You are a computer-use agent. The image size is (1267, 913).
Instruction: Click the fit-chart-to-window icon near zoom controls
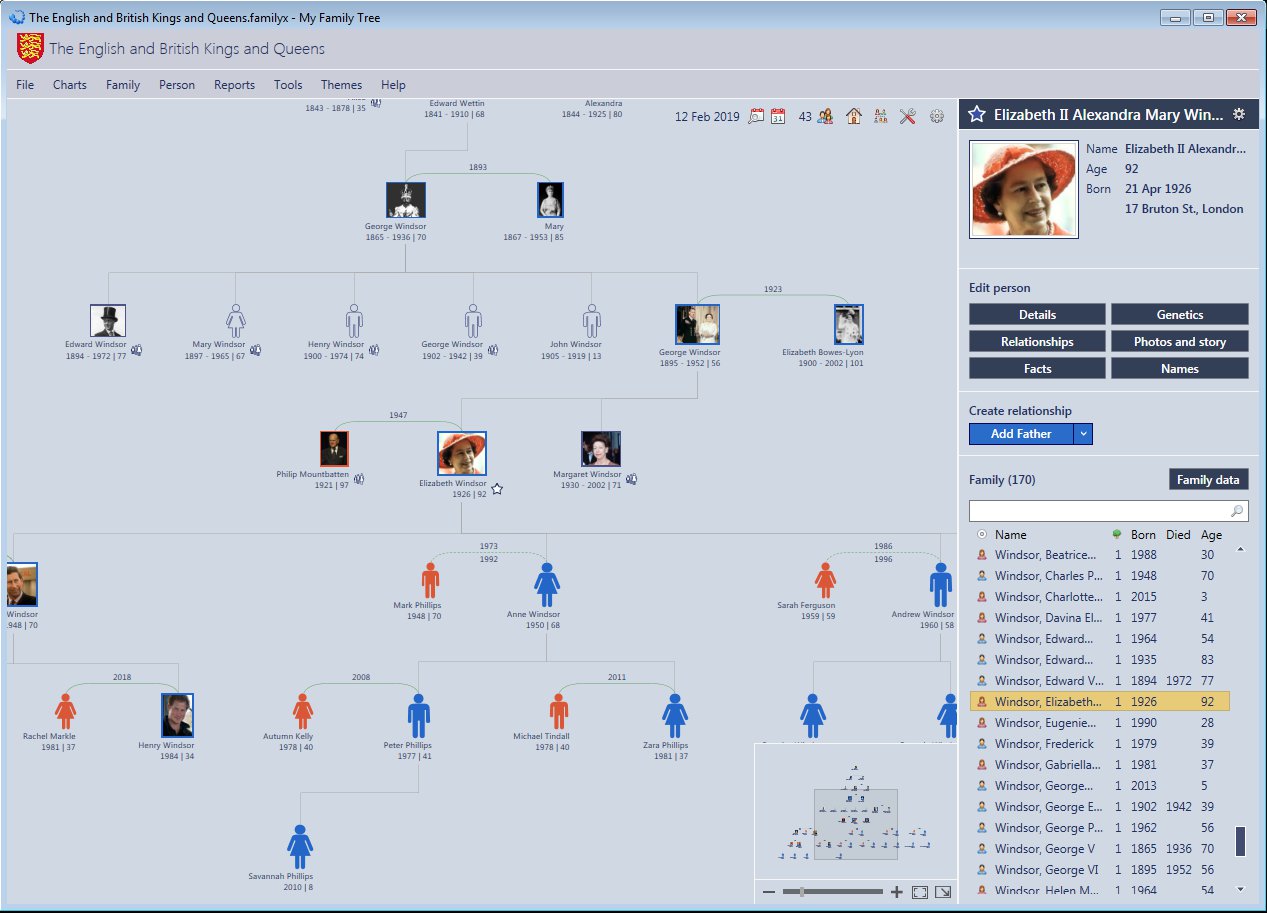919,891
